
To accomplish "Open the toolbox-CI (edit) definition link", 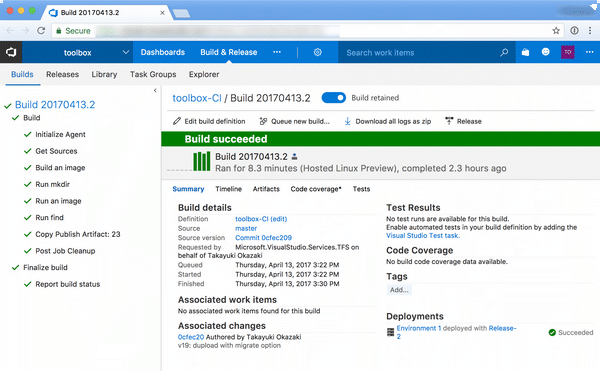I will tap(261, 219).
